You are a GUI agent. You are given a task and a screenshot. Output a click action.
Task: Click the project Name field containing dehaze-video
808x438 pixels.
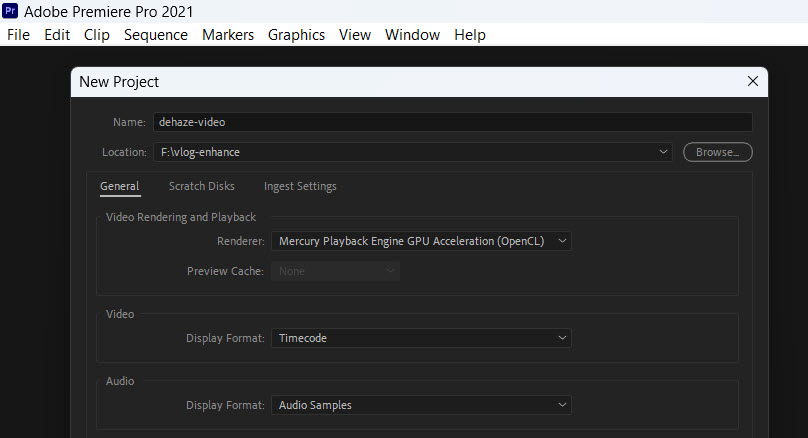click(453, 122)
